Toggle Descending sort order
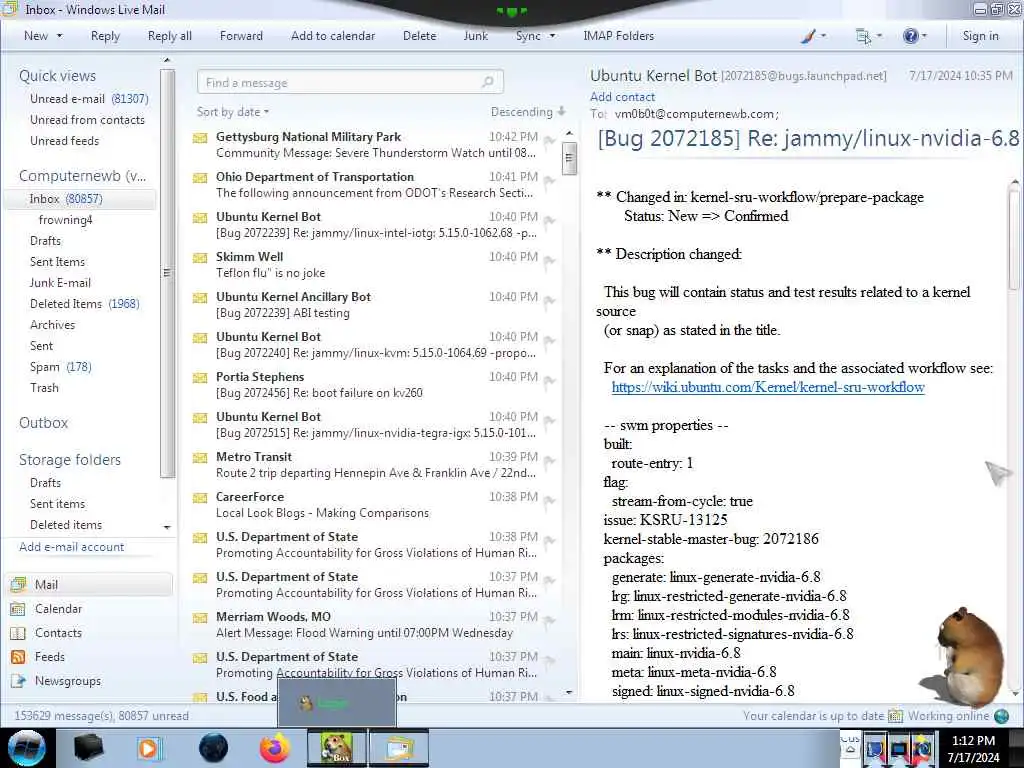The width and height of the screenshot is (1024, 768). pos(528,112)
